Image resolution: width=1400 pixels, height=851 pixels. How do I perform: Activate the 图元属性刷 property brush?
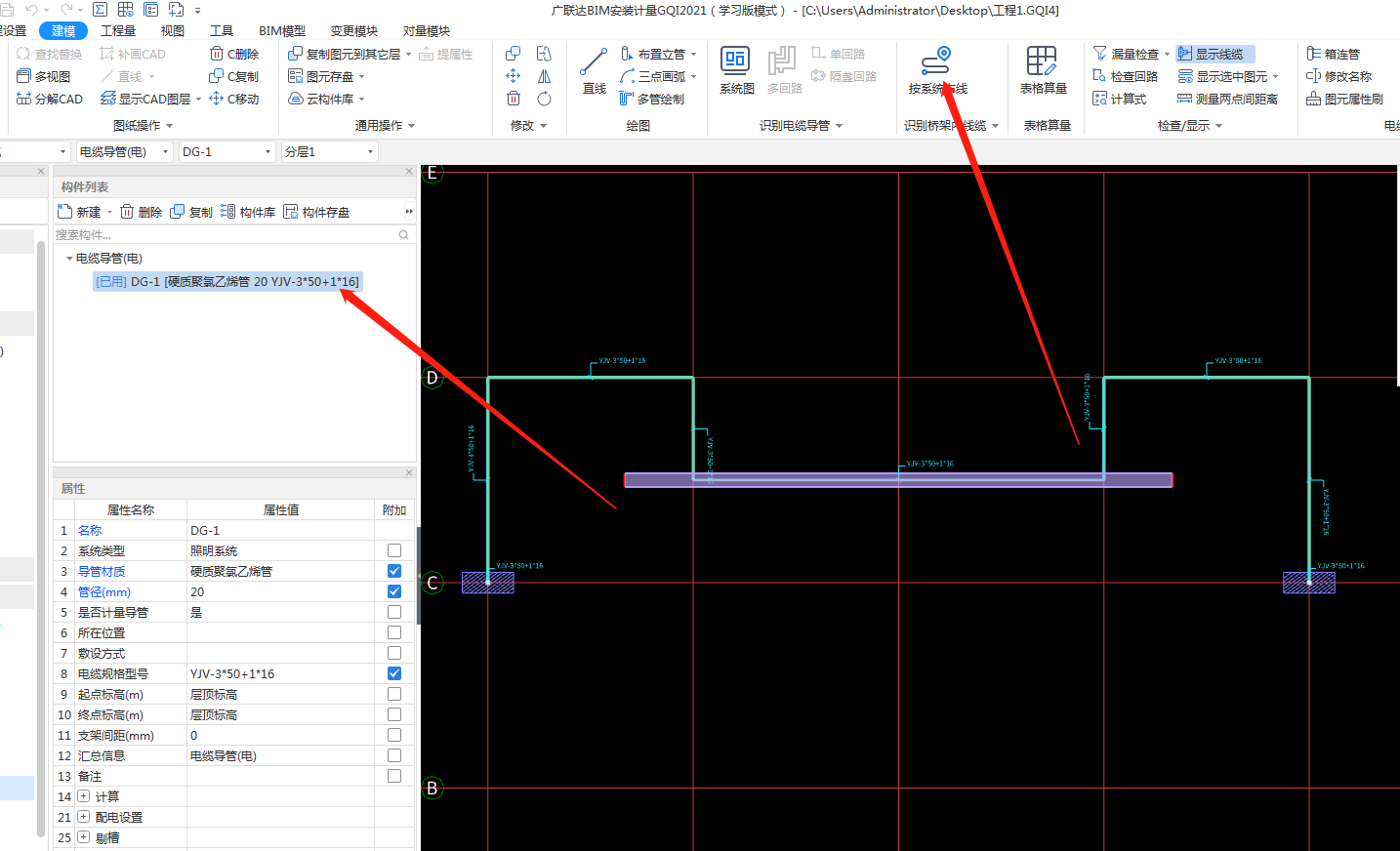click(1344, 99)
